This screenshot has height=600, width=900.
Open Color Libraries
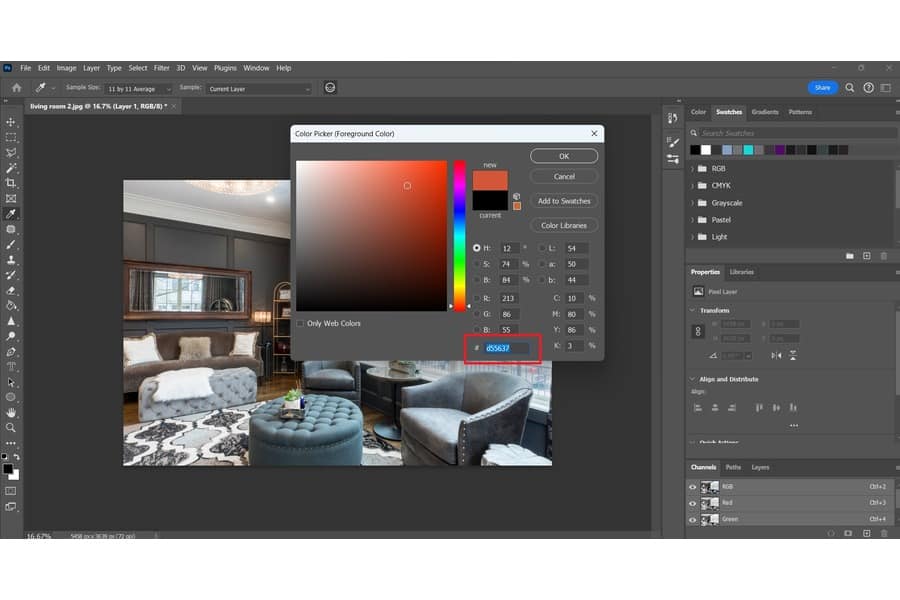point(564,226)
